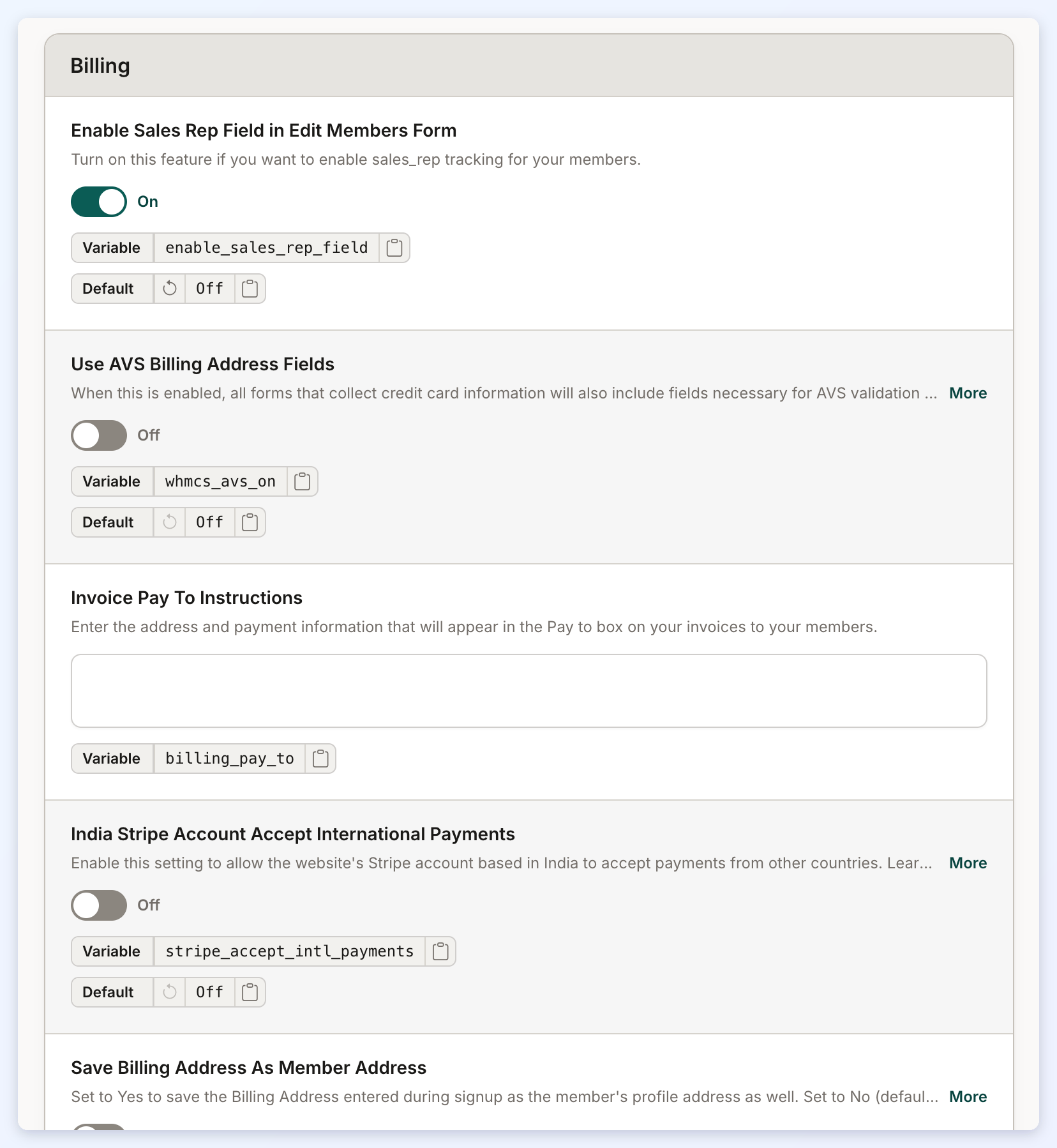Enable India Stripe international payments toggle
The image size is (1057, 1148).
point(99,905)
